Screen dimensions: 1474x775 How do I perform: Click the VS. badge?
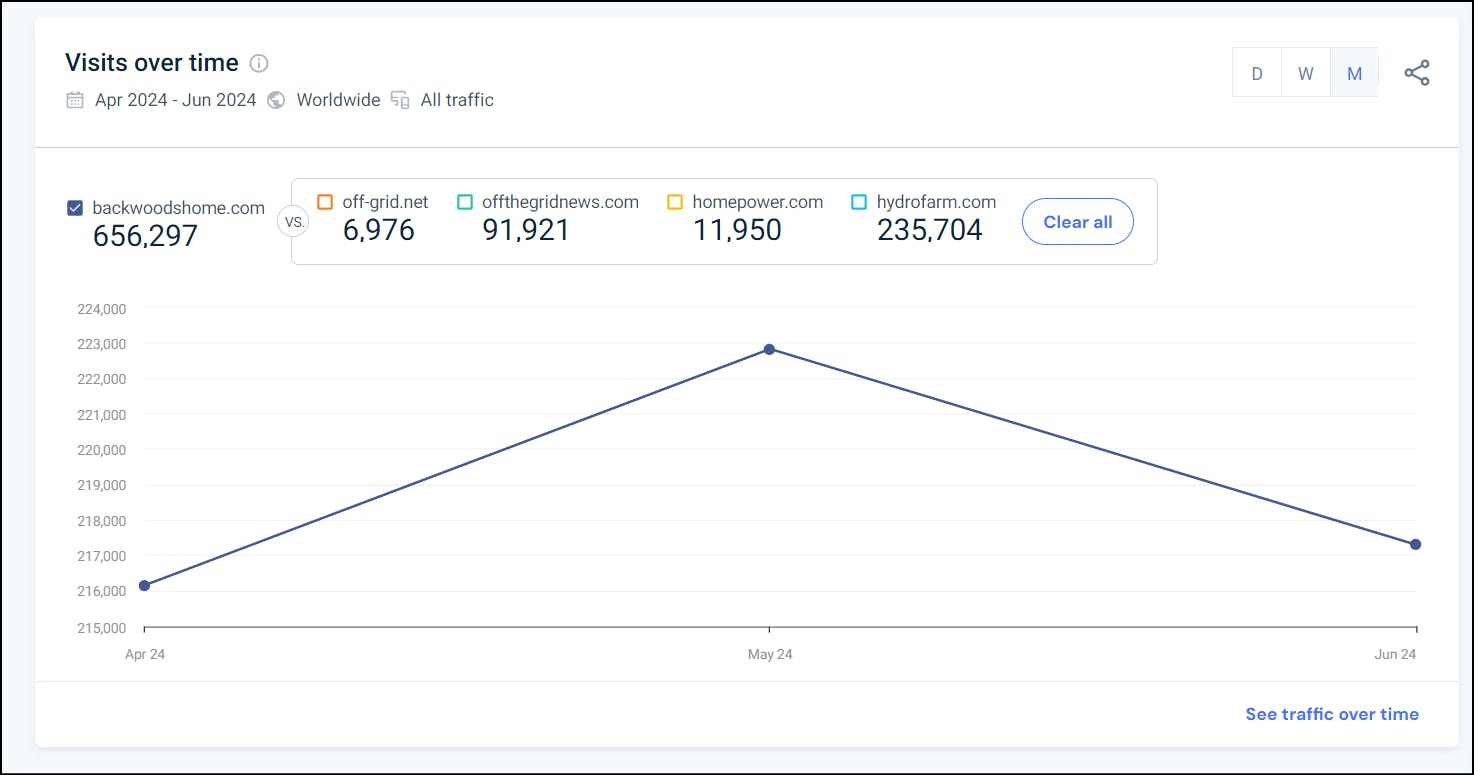tap(295, 222)
